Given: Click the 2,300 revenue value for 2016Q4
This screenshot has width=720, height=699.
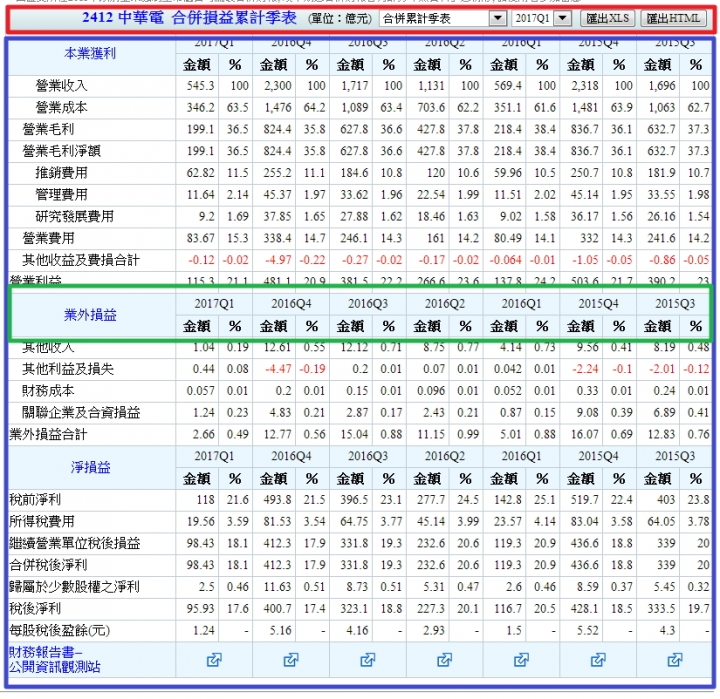Looking at the screenshot, I should pos(277,85).
